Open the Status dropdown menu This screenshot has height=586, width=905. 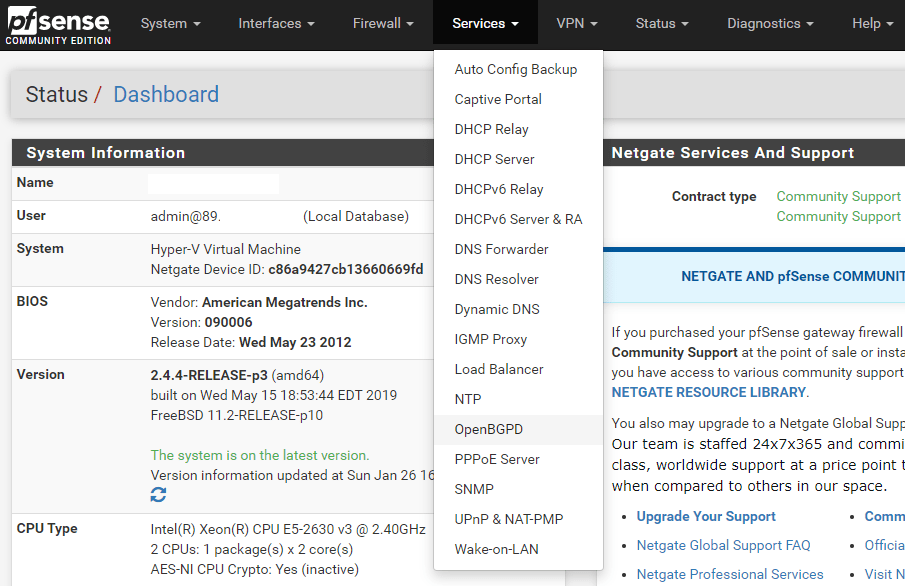click(x=662, y=24)
